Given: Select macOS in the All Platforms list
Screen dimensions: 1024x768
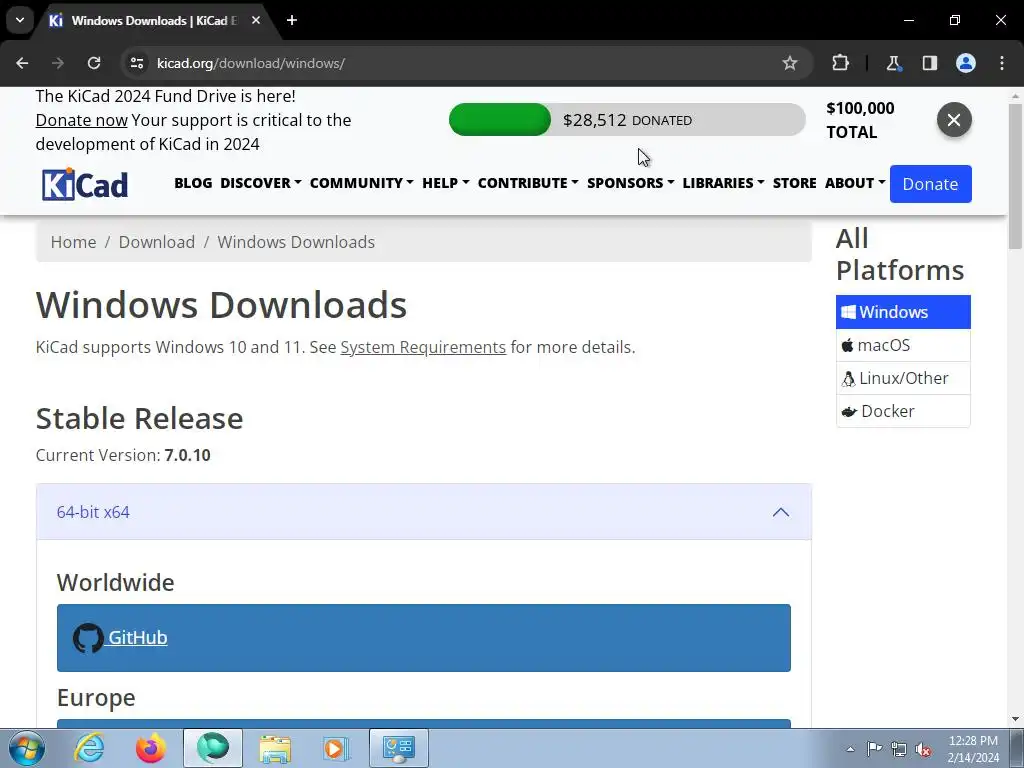Looking at the screenshot, I should point(903,345).
